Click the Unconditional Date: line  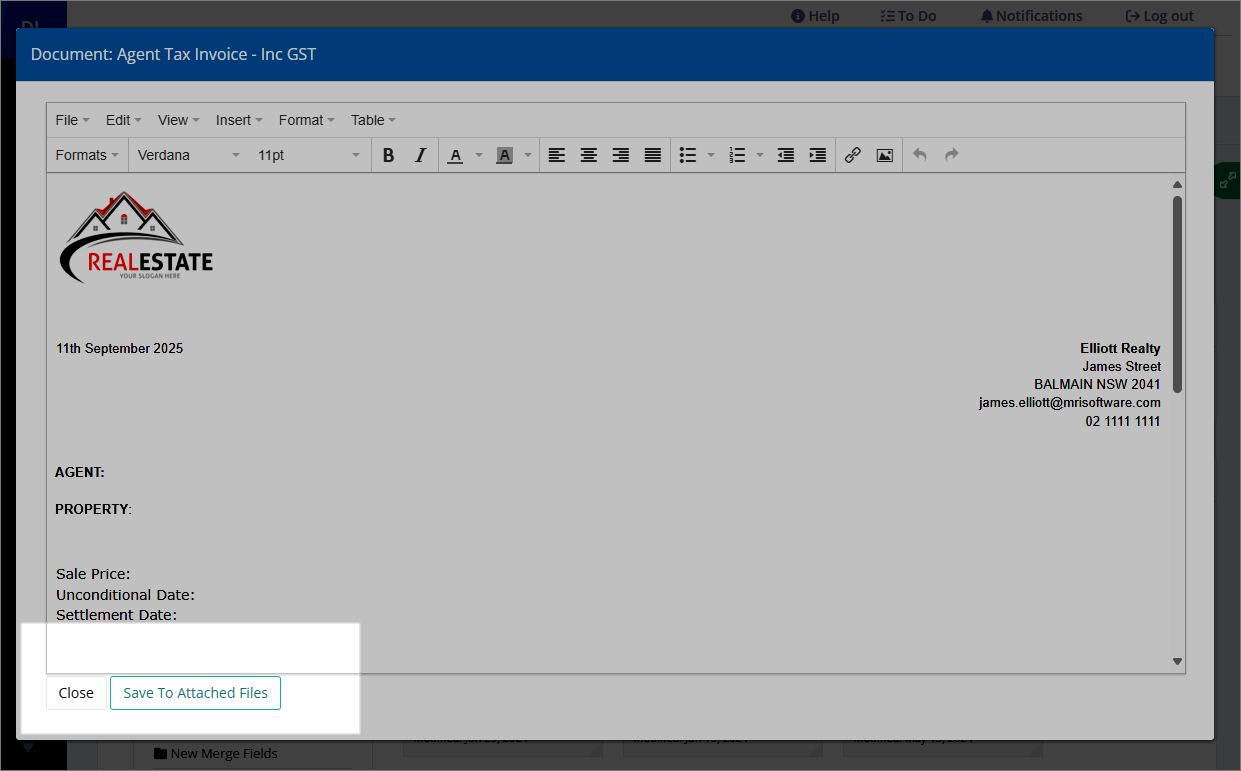(x=125, y=595)
